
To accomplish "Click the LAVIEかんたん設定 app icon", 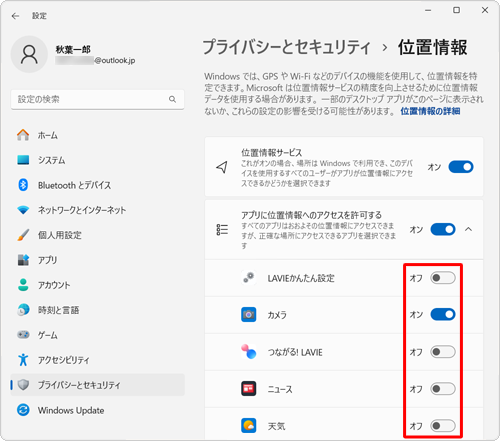I will click(249, 278).
